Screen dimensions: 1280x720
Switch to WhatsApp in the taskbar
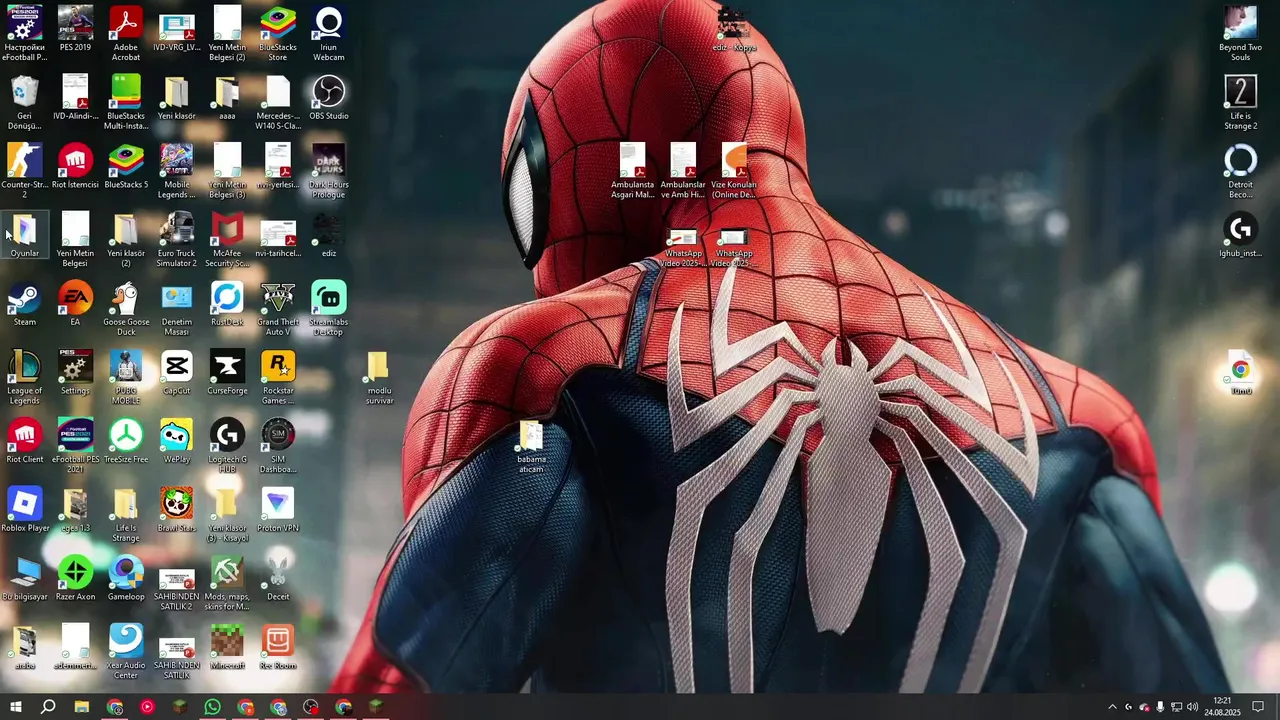tap(212, 707)
